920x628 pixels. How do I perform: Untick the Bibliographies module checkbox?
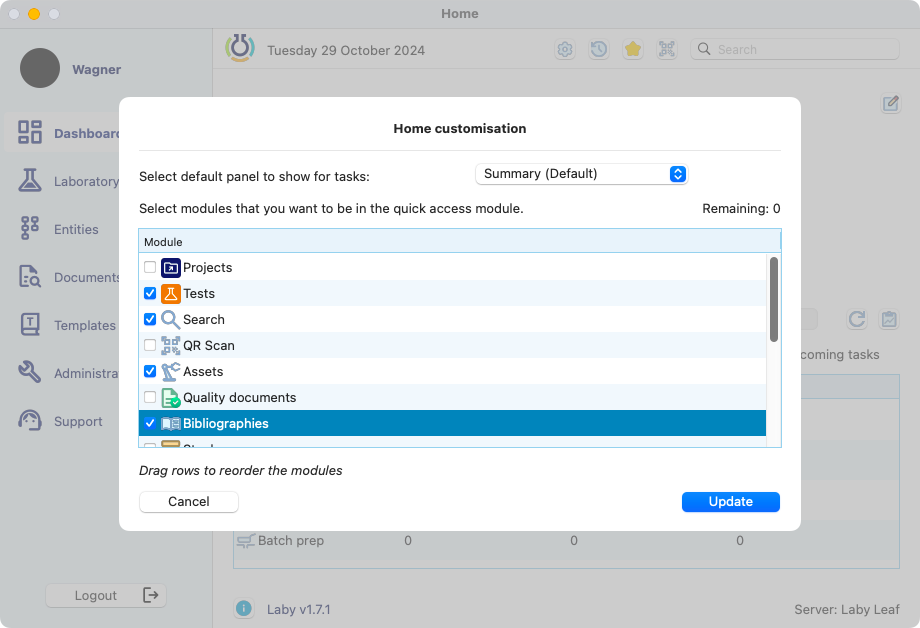150,423
